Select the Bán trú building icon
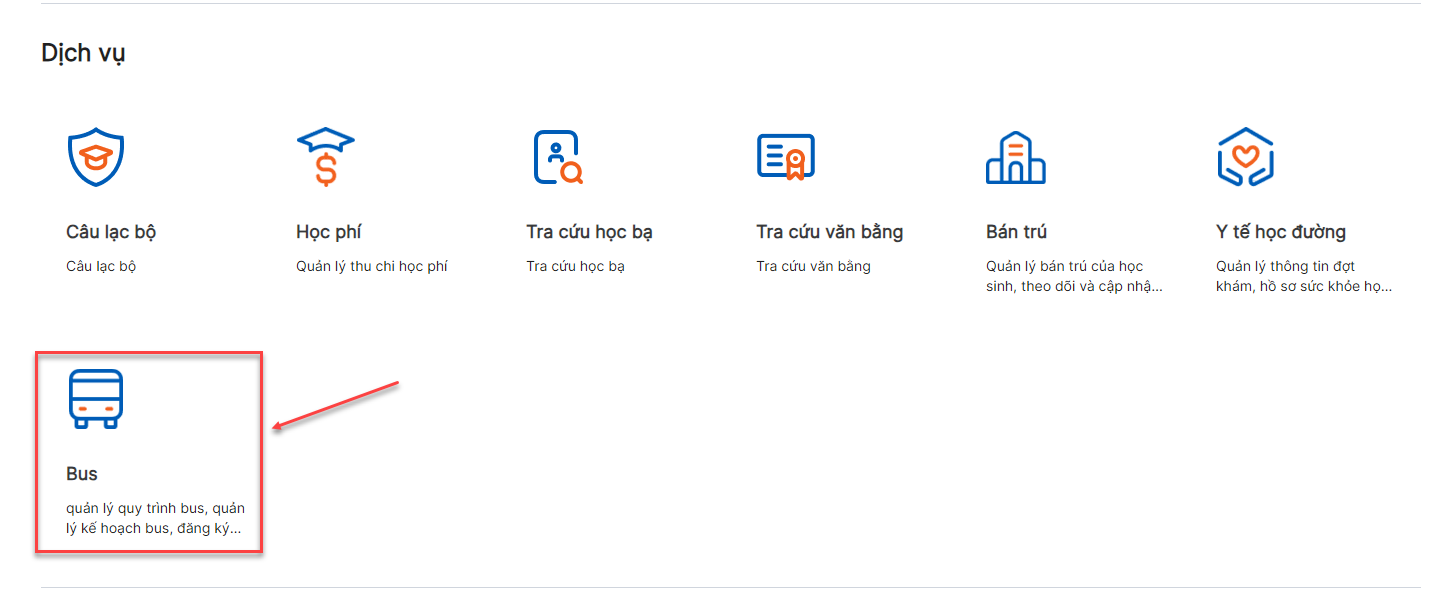Viewport: 1445px width, 589px height. click(1015, 157)
